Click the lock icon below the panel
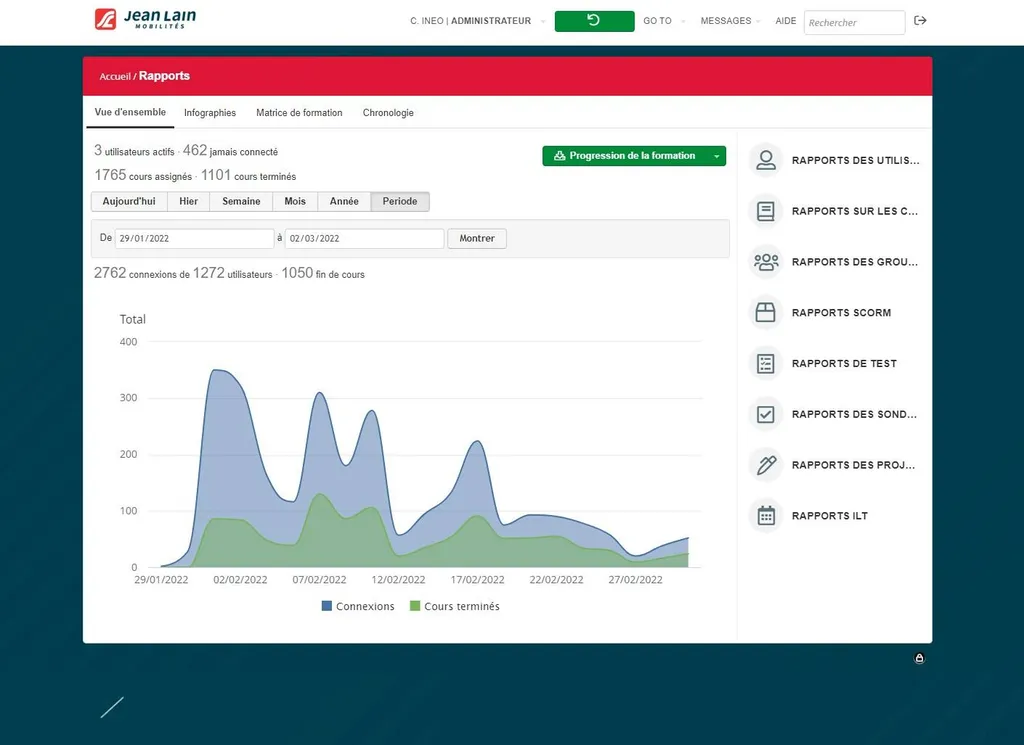This screenshot has width=1024, height=745. coord(919,658)
